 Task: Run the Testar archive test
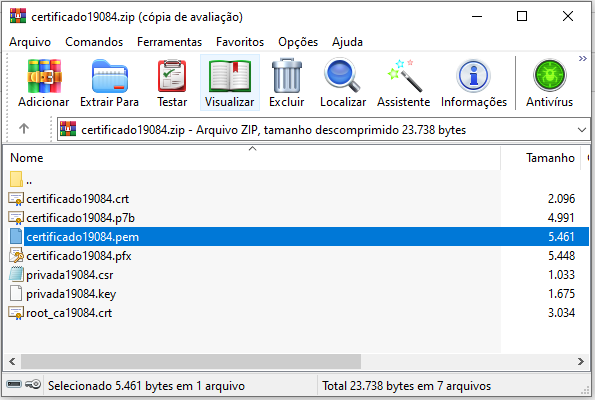pos(172,83)
